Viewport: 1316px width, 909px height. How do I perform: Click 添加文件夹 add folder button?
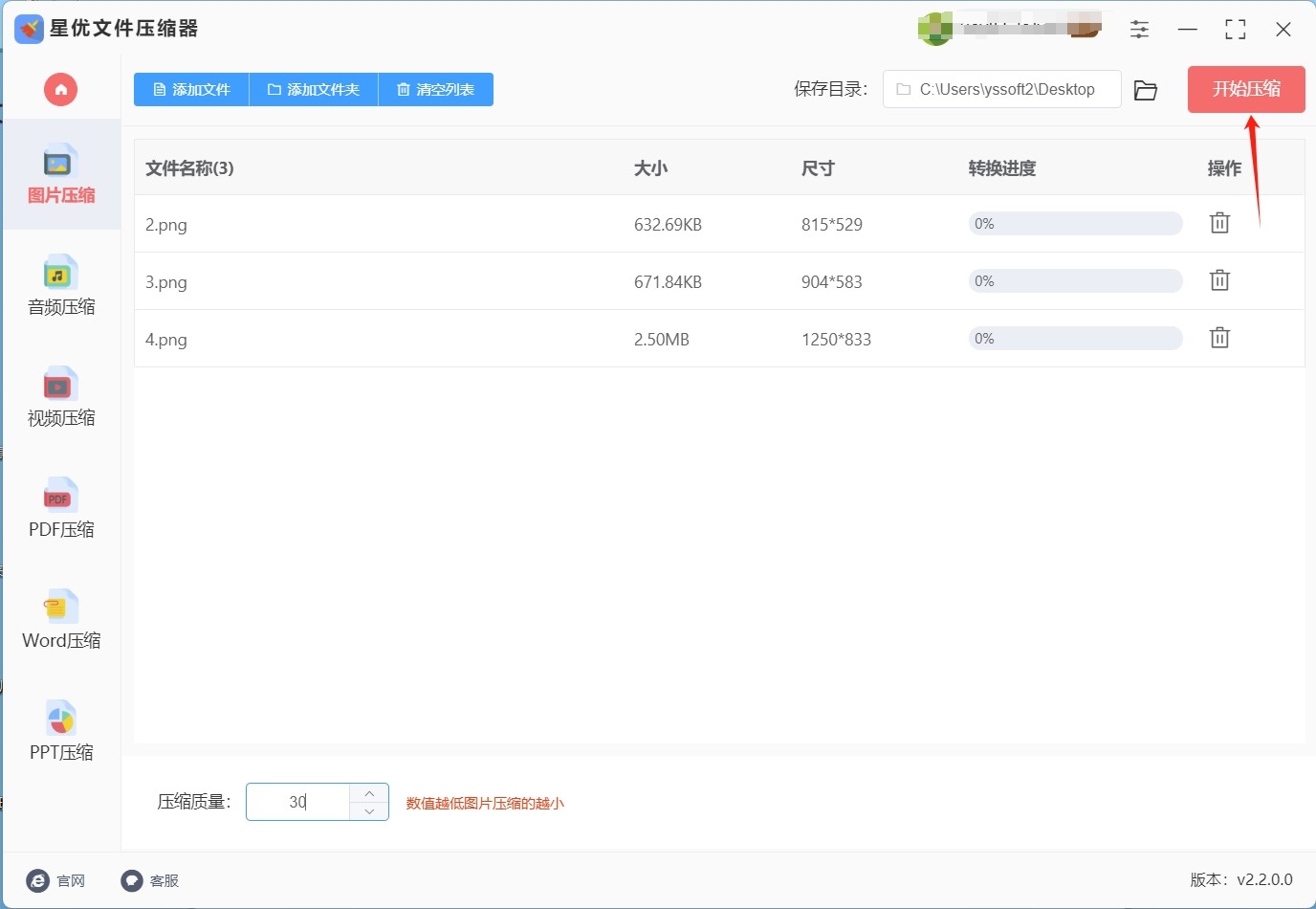(x=314, y=90)
